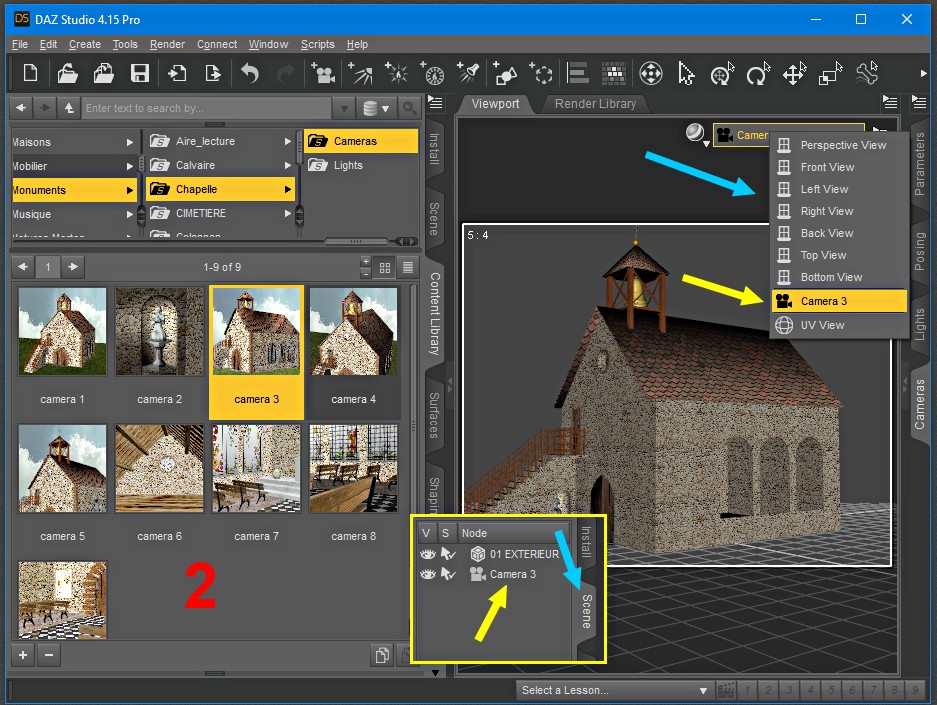This screenshot has width=937, height=705.
Task: Select the Rotate tool icon
Action: coord(758,74)
